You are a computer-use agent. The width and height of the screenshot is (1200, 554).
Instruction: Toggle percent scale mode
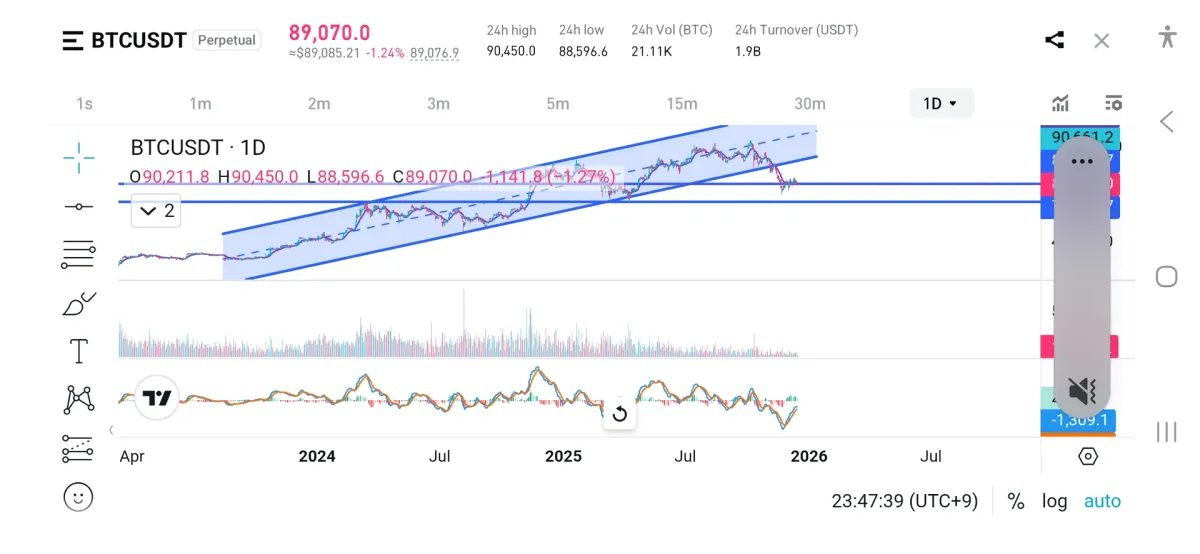click(x=1016, y=501)
